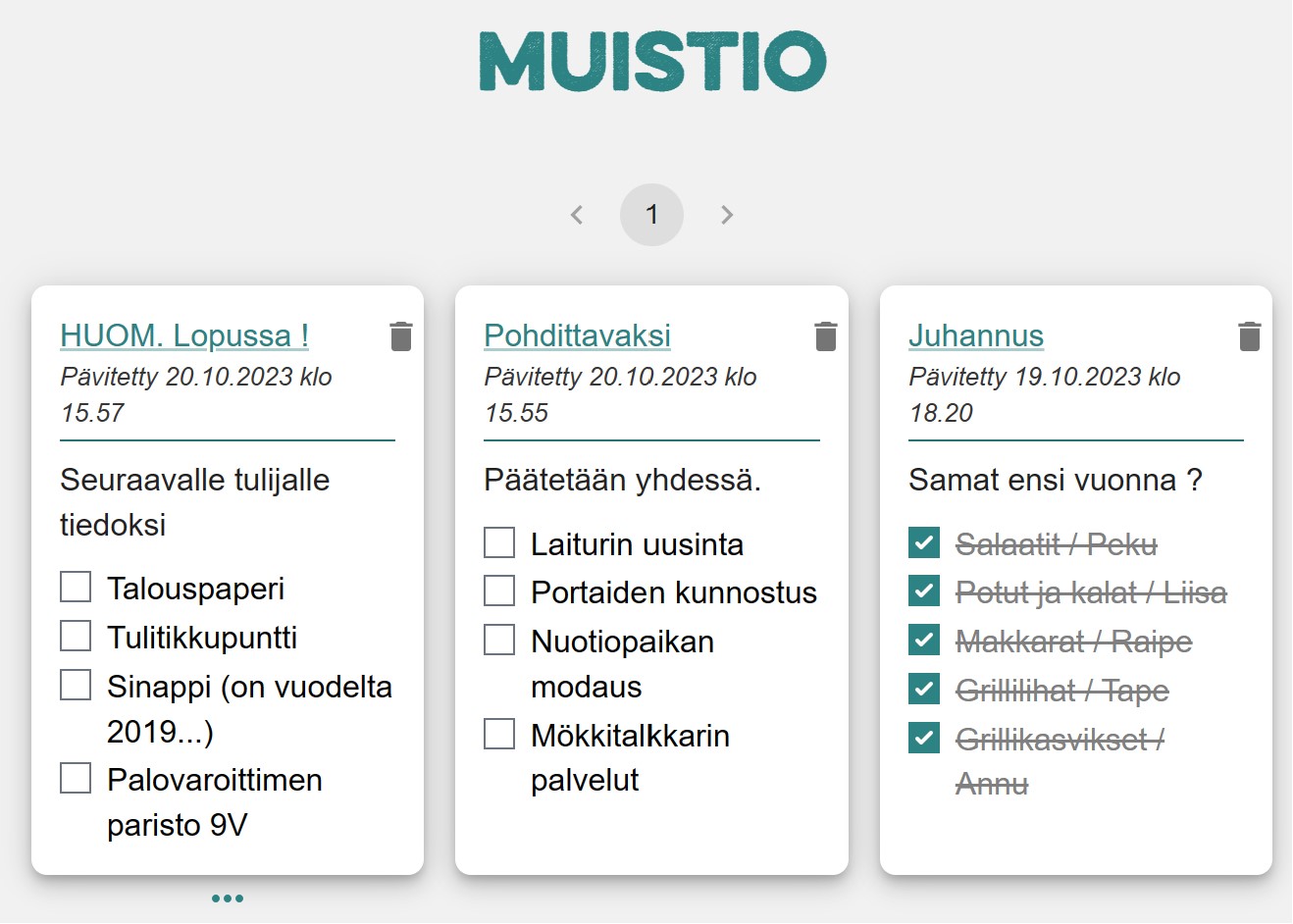Delete the HUOM. Lopussa ! note
This screenshot has width=1293, height=924.
point(401,336)
